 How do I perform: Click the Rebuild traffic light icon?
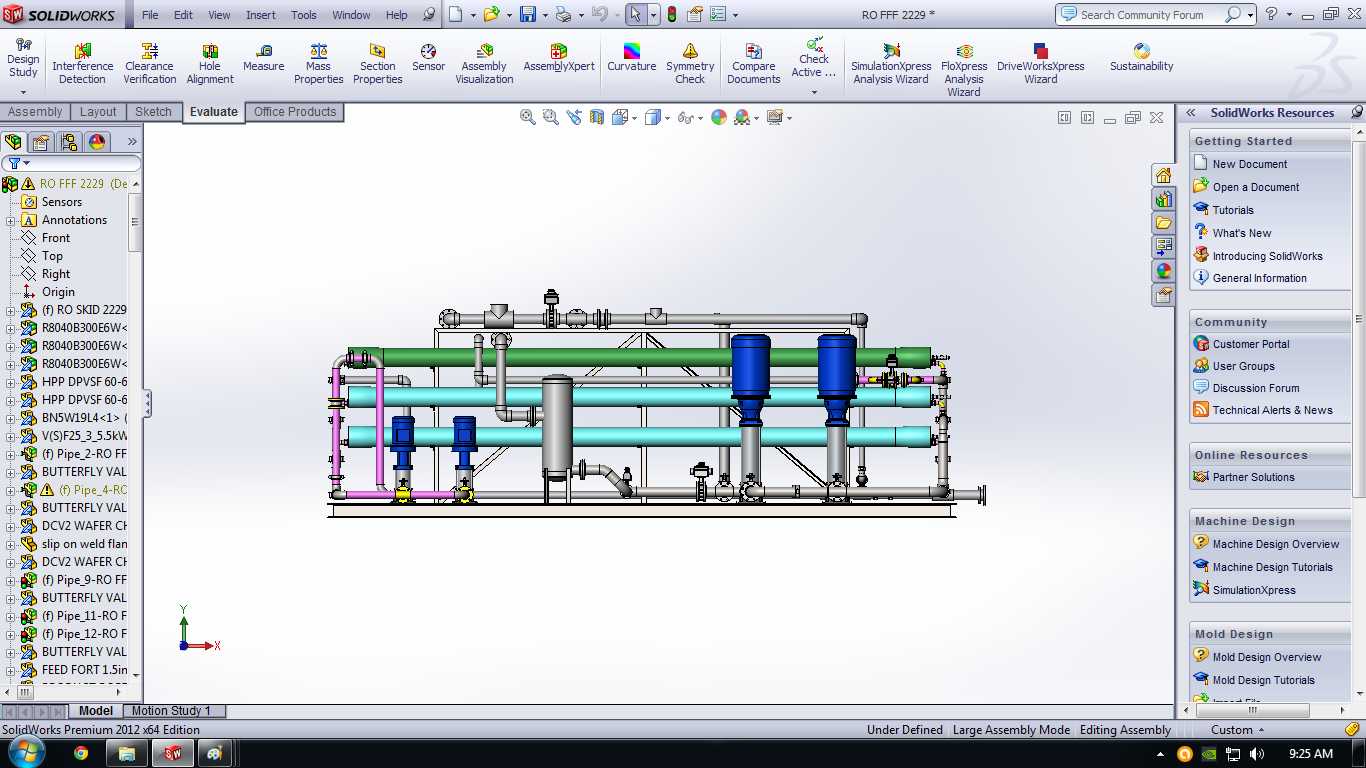pos(672,14)
